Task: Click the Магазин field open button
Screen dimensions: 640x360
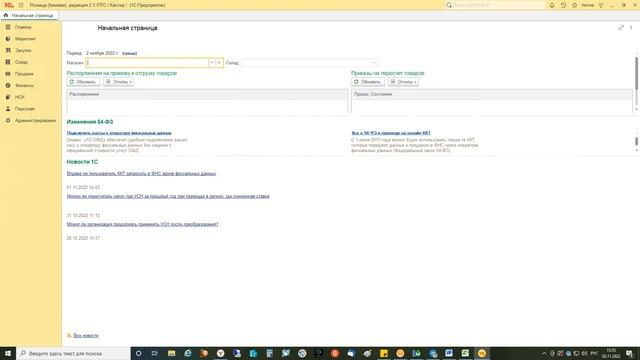Action: tap(219, 63)
